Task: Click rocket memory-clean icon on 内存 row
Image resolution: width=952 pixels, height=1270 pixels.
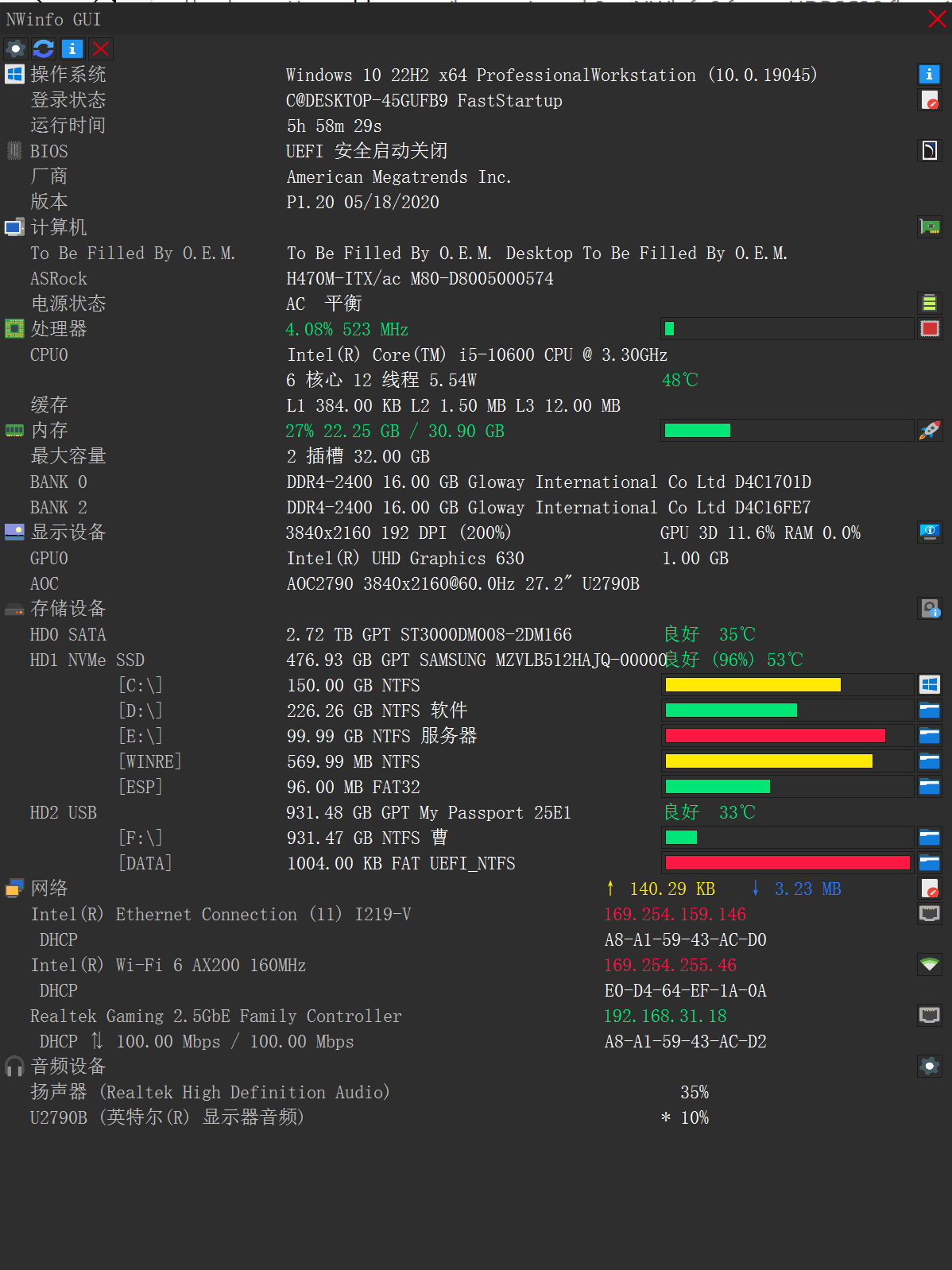Action: pyautogui.click(x=930, y=431)
